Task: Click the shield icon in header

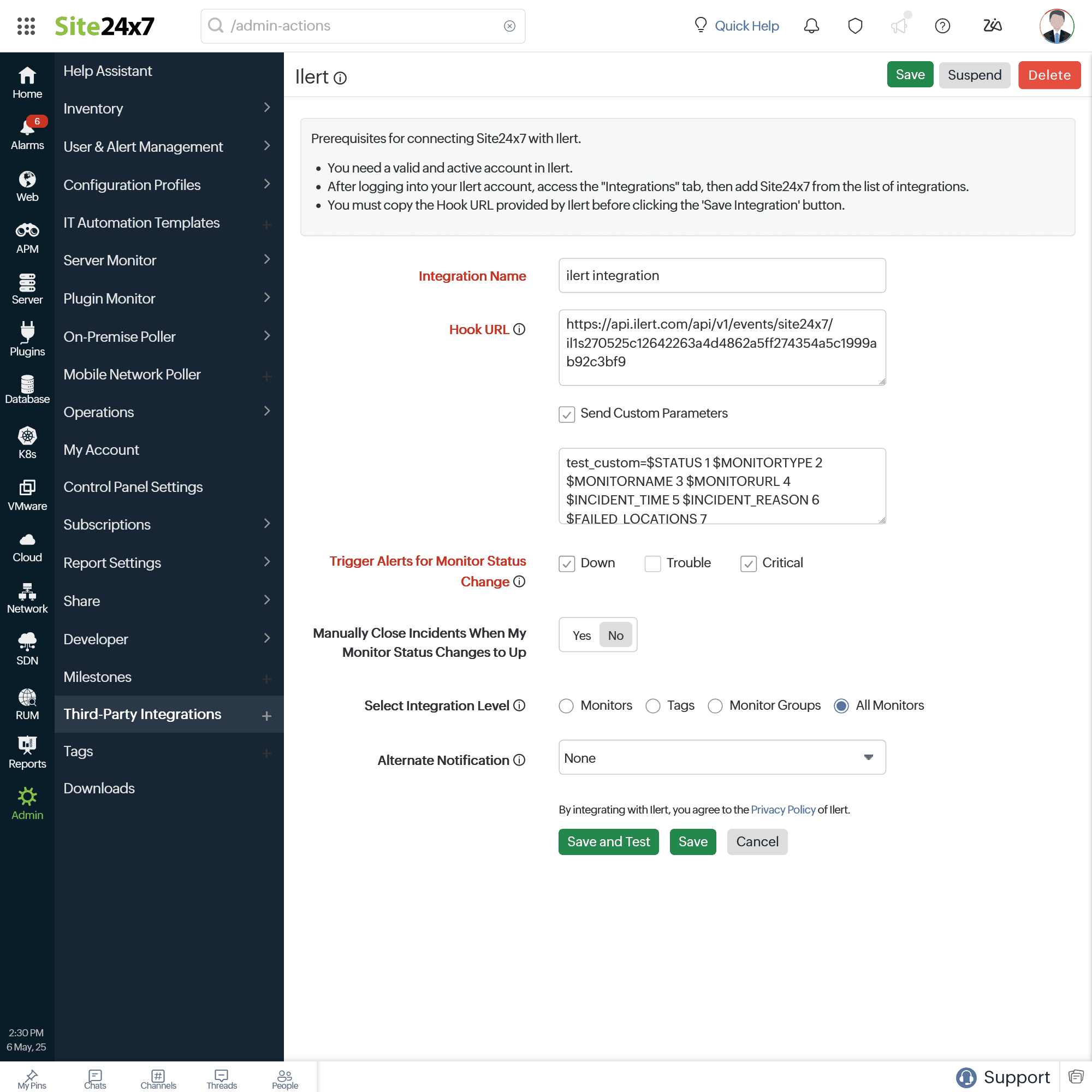Action: [x=854, y=26]
